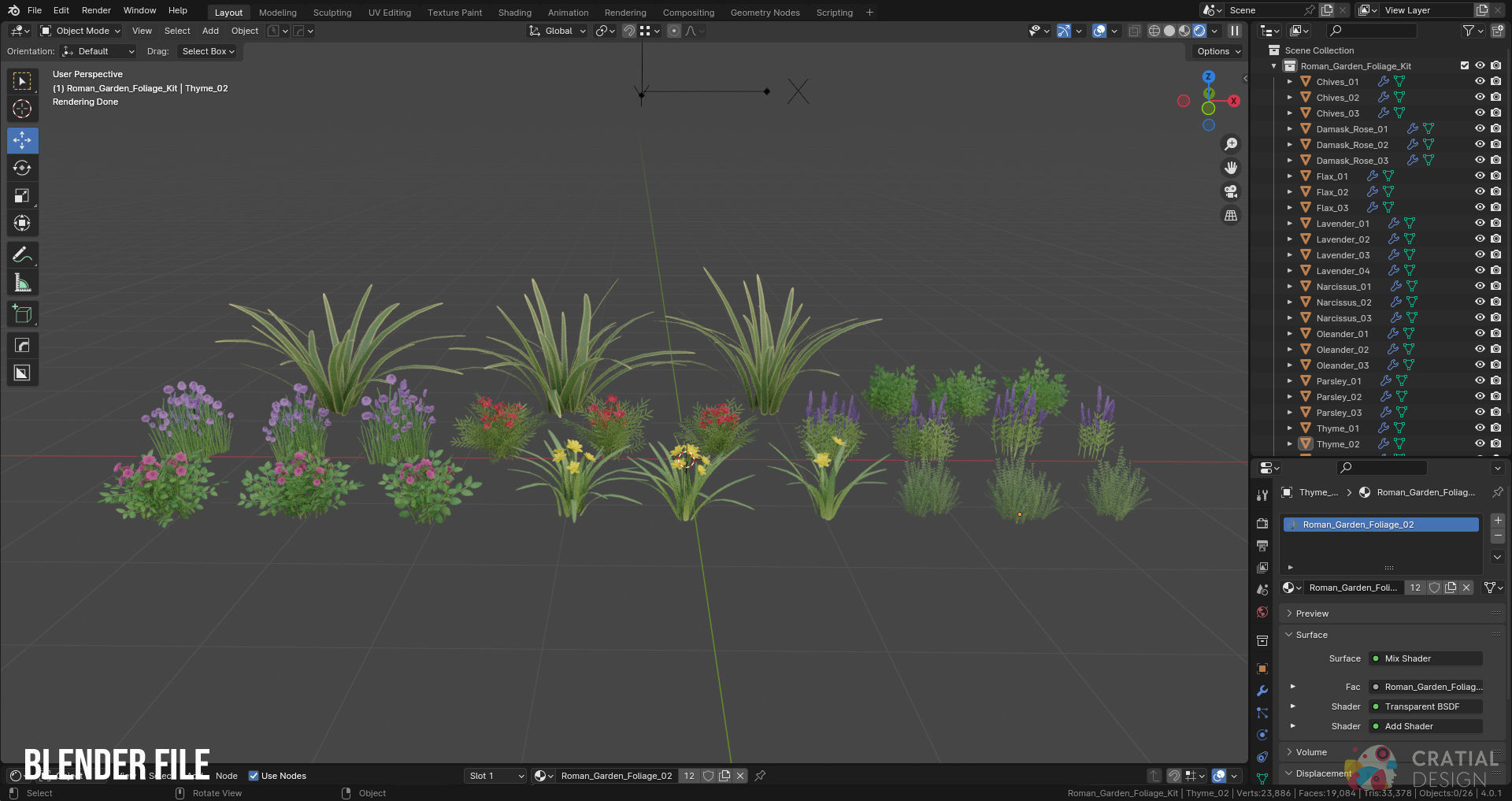Switch to Shading workspace tab
The image size is (1512, 801).
pos(515,13)
